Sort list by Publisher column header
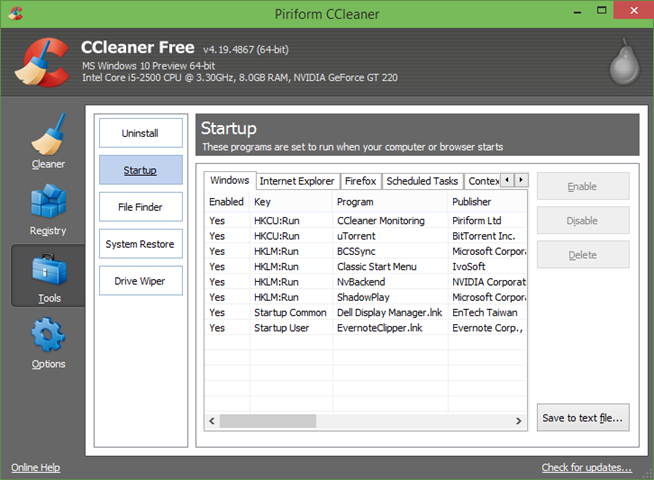This screenshot has width=654, height=480. (x=487, y=202)
